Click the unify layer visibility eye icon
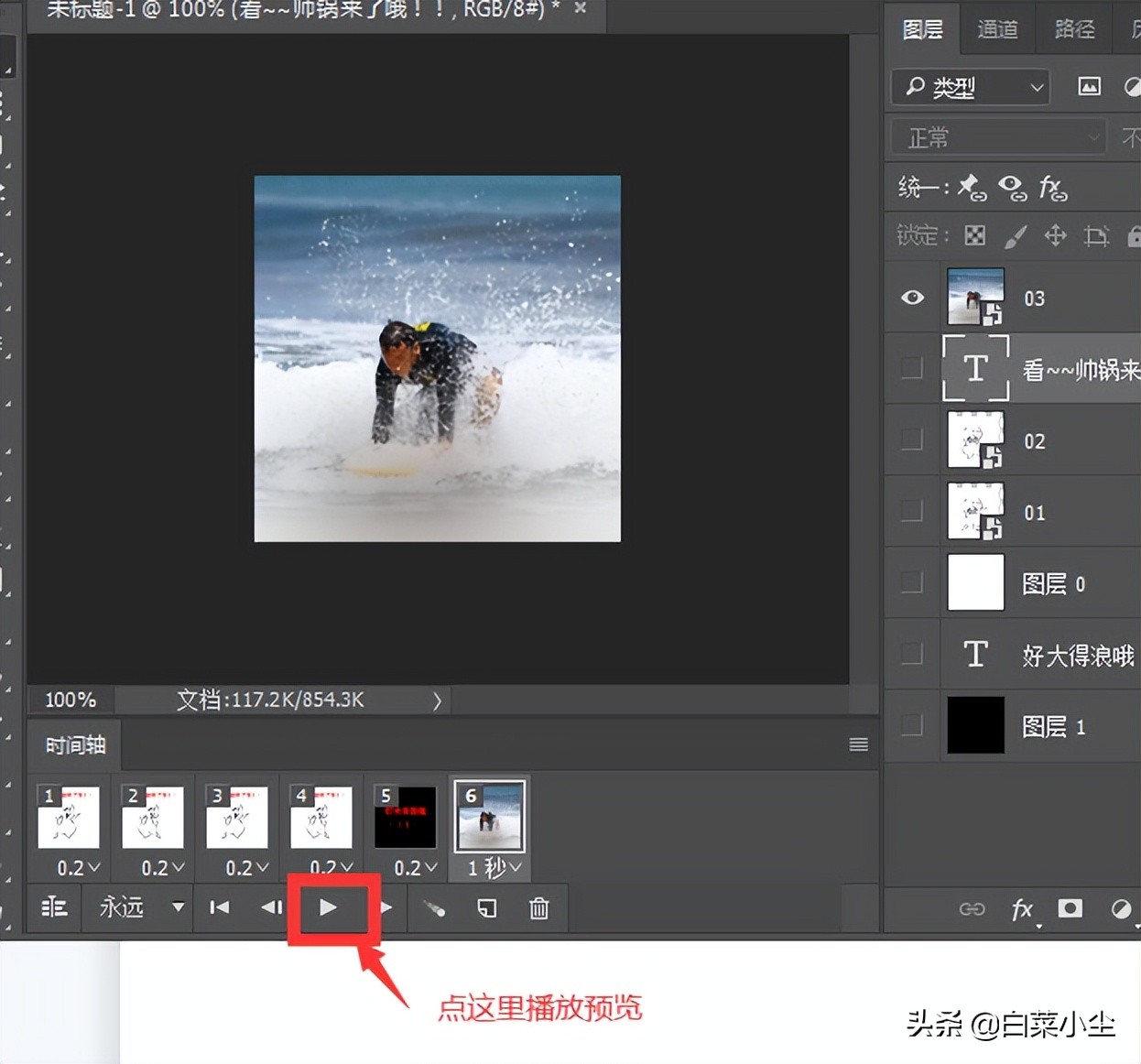 point(1012,189)
